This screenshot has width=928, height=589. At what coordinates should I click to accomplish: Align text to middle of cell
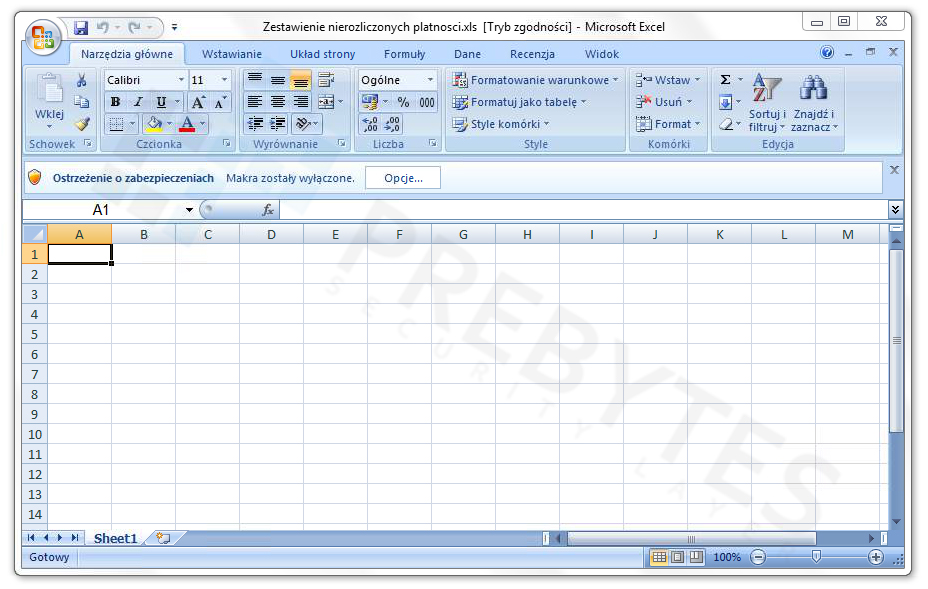278,79
